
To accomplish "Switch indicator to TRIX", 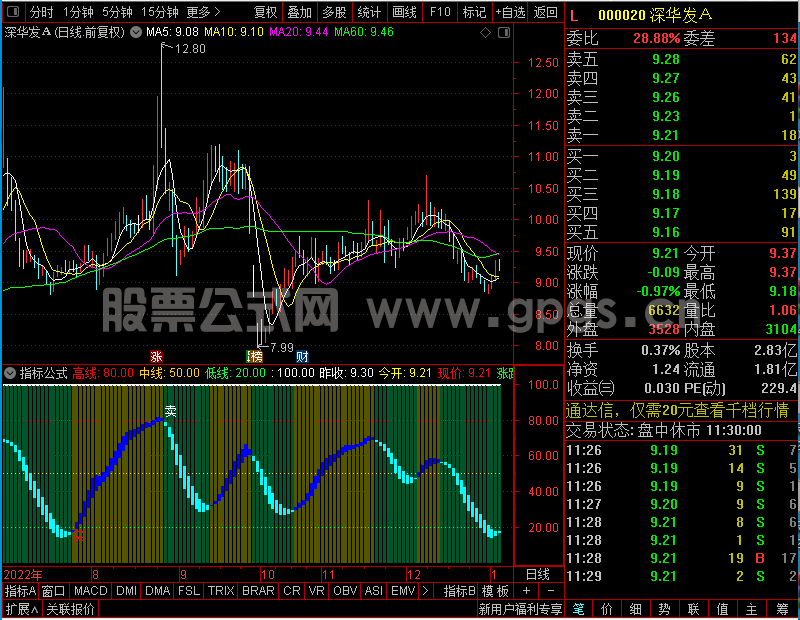I will (221, 591).
